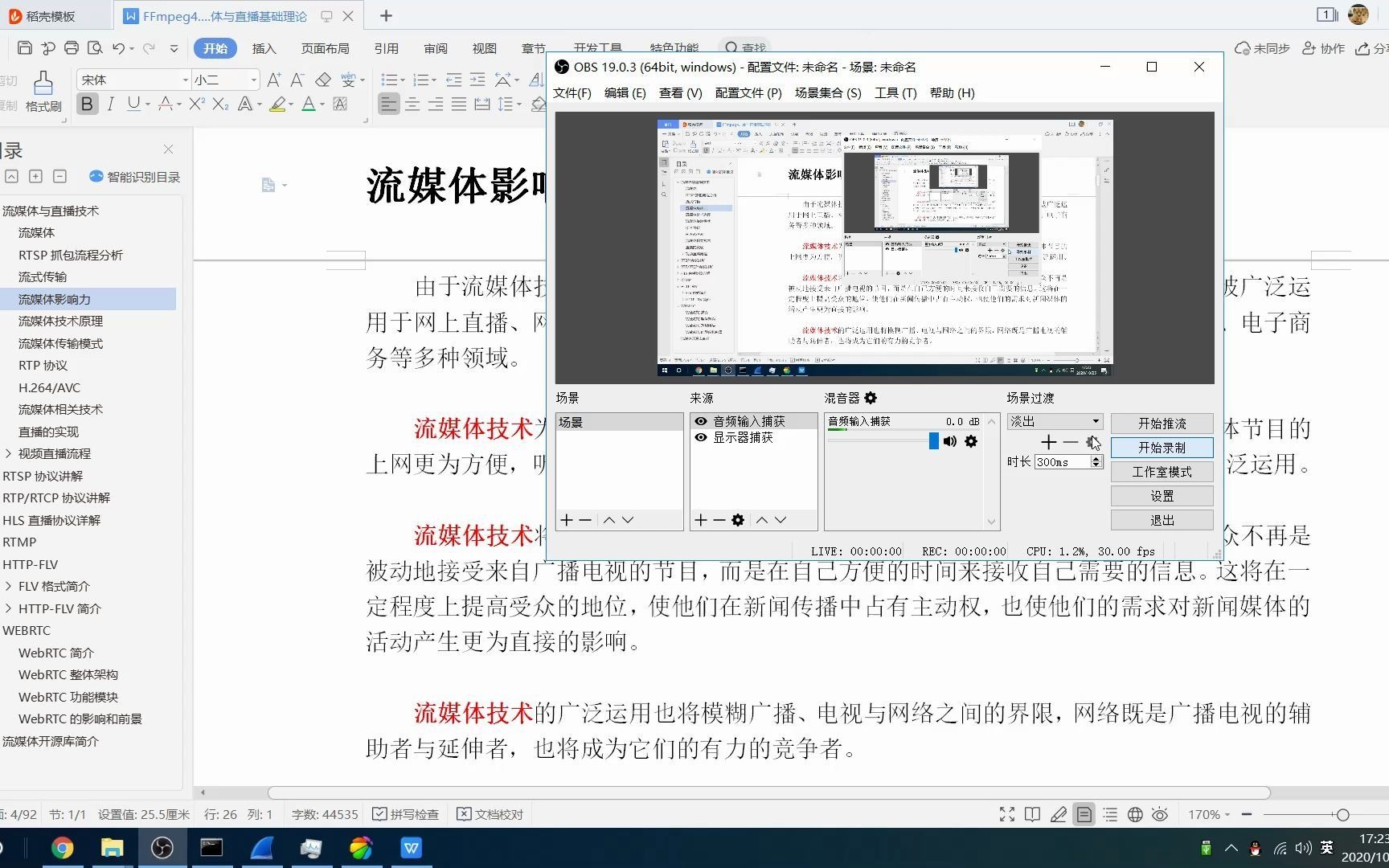Switch to 插入 ribbon tab
This screenshot has height=868, width=1389.
tap(264, 48)
